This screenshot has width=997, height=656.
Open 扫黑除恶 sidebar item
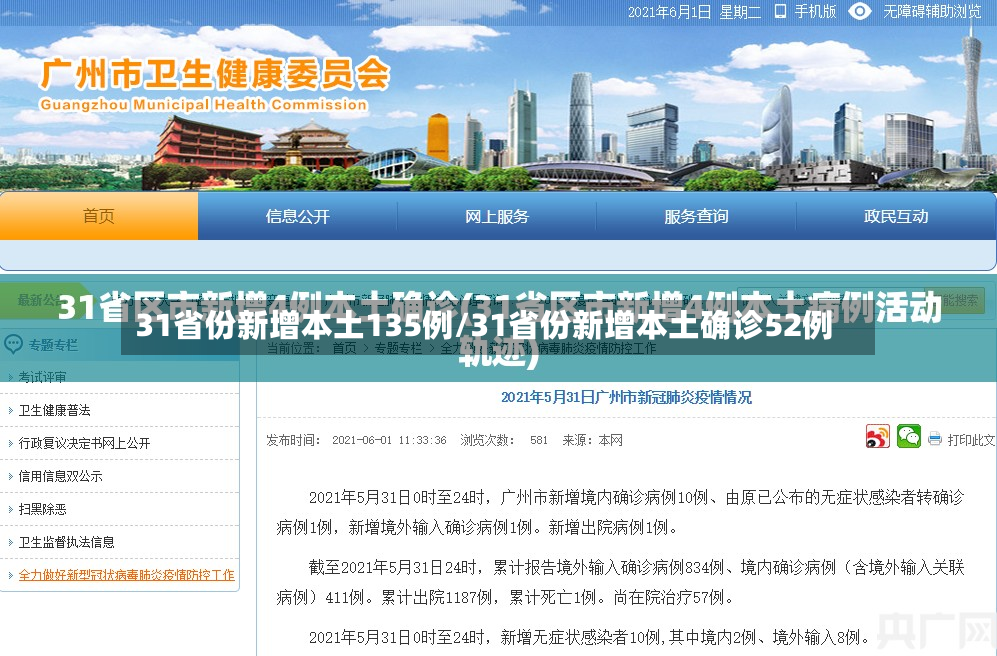[x=43, y=510]
